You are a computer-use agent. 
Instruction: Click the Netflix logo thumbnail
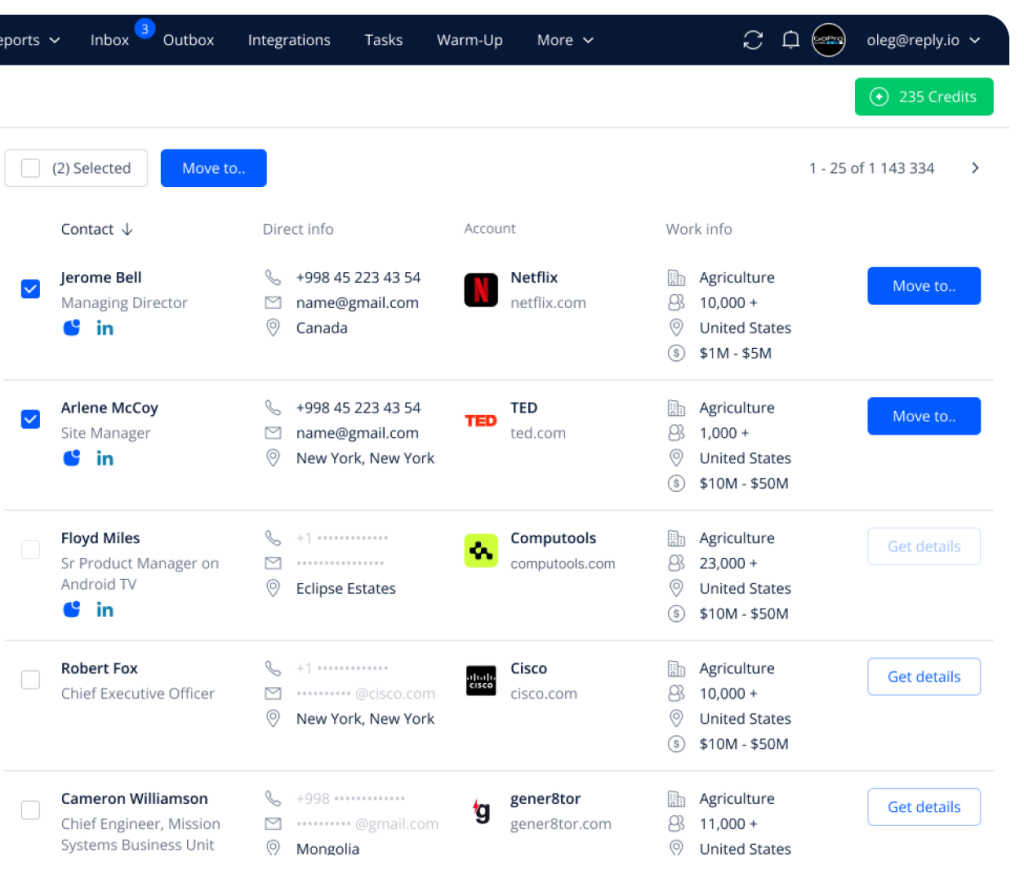(481, 290)
